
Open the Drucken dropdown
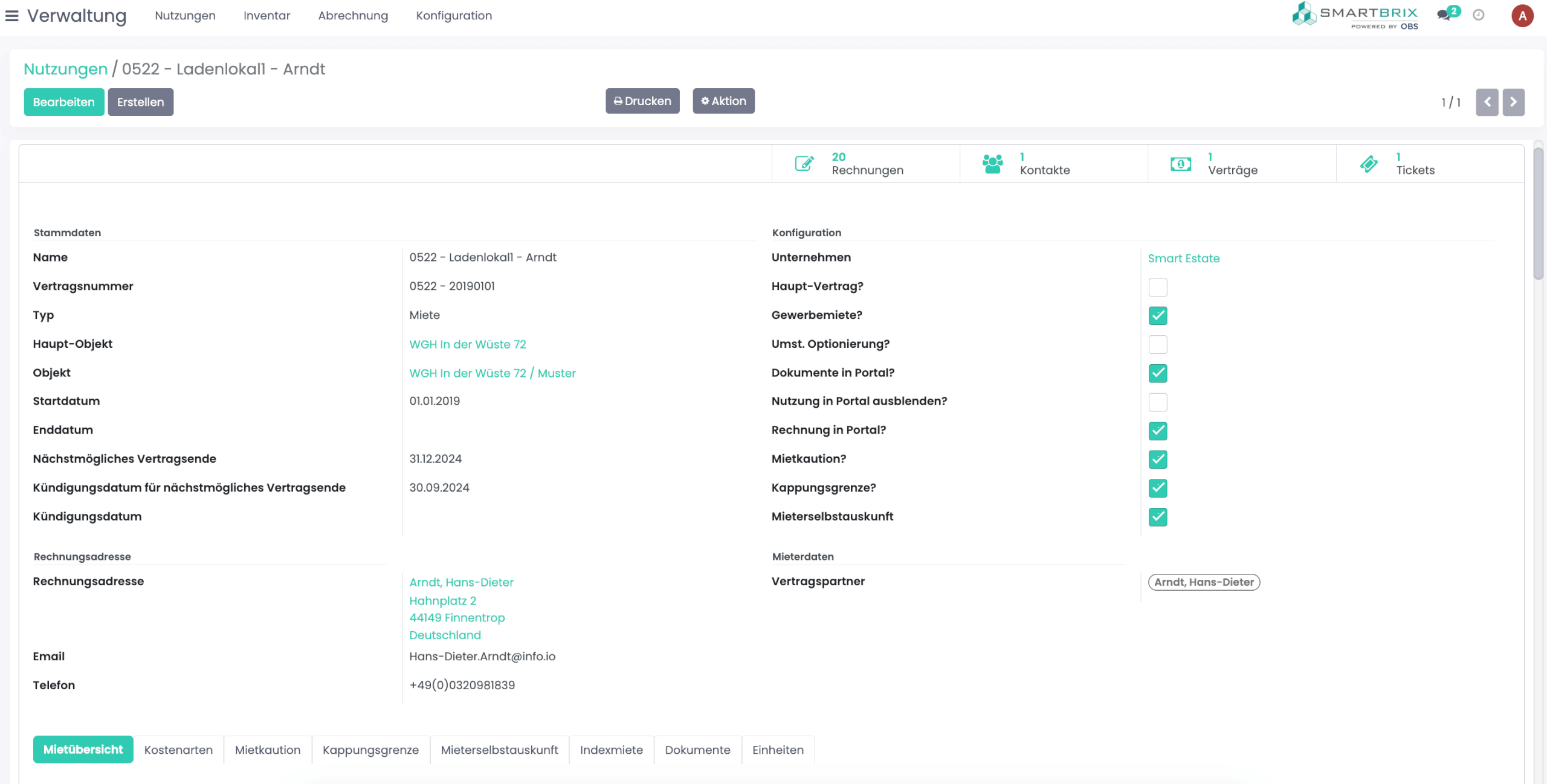(x=642, y=101)
